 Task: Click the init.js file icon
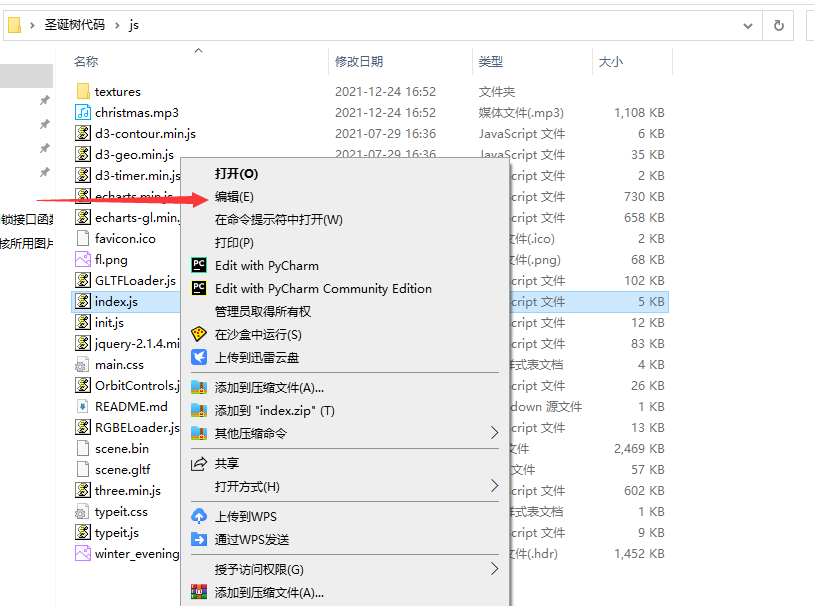(x=83, y=322)
